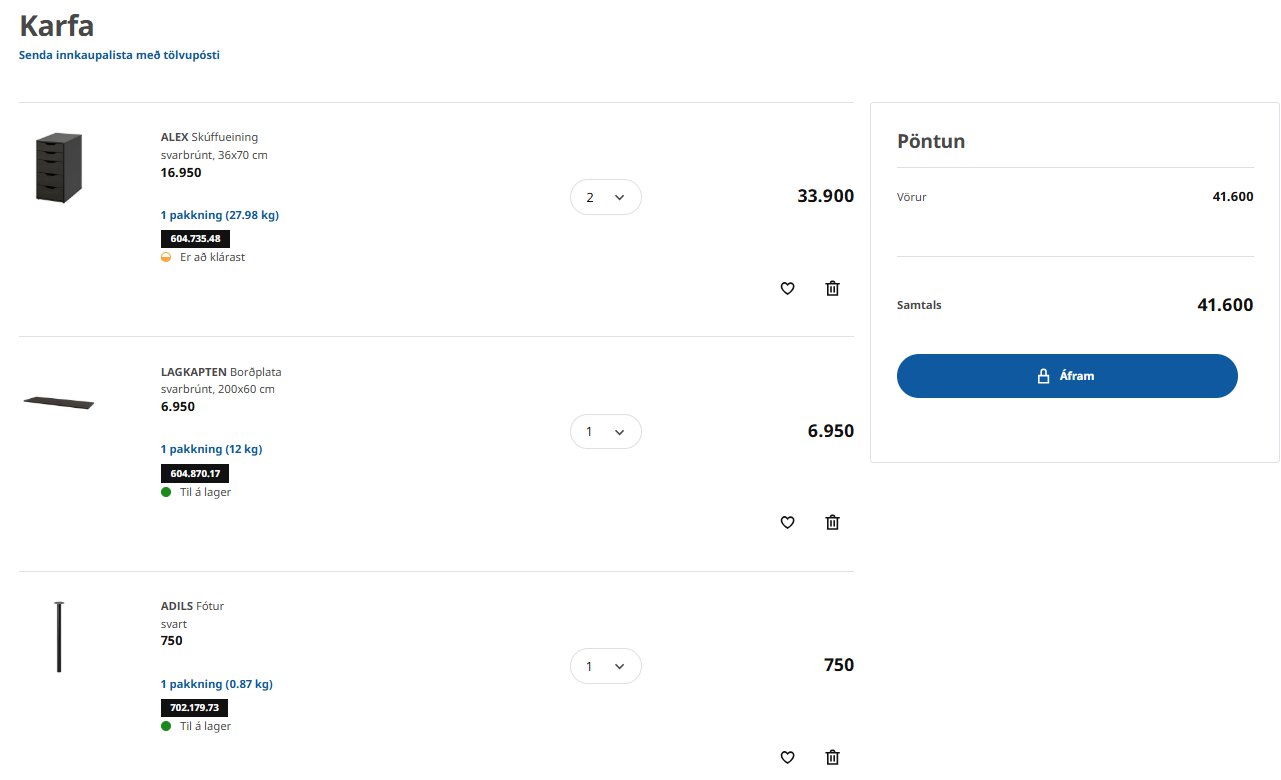This screenshot has width=1281, height=780.
Task: View LAGKAPTEN package info 12 kg
Action: click(211, 449)
